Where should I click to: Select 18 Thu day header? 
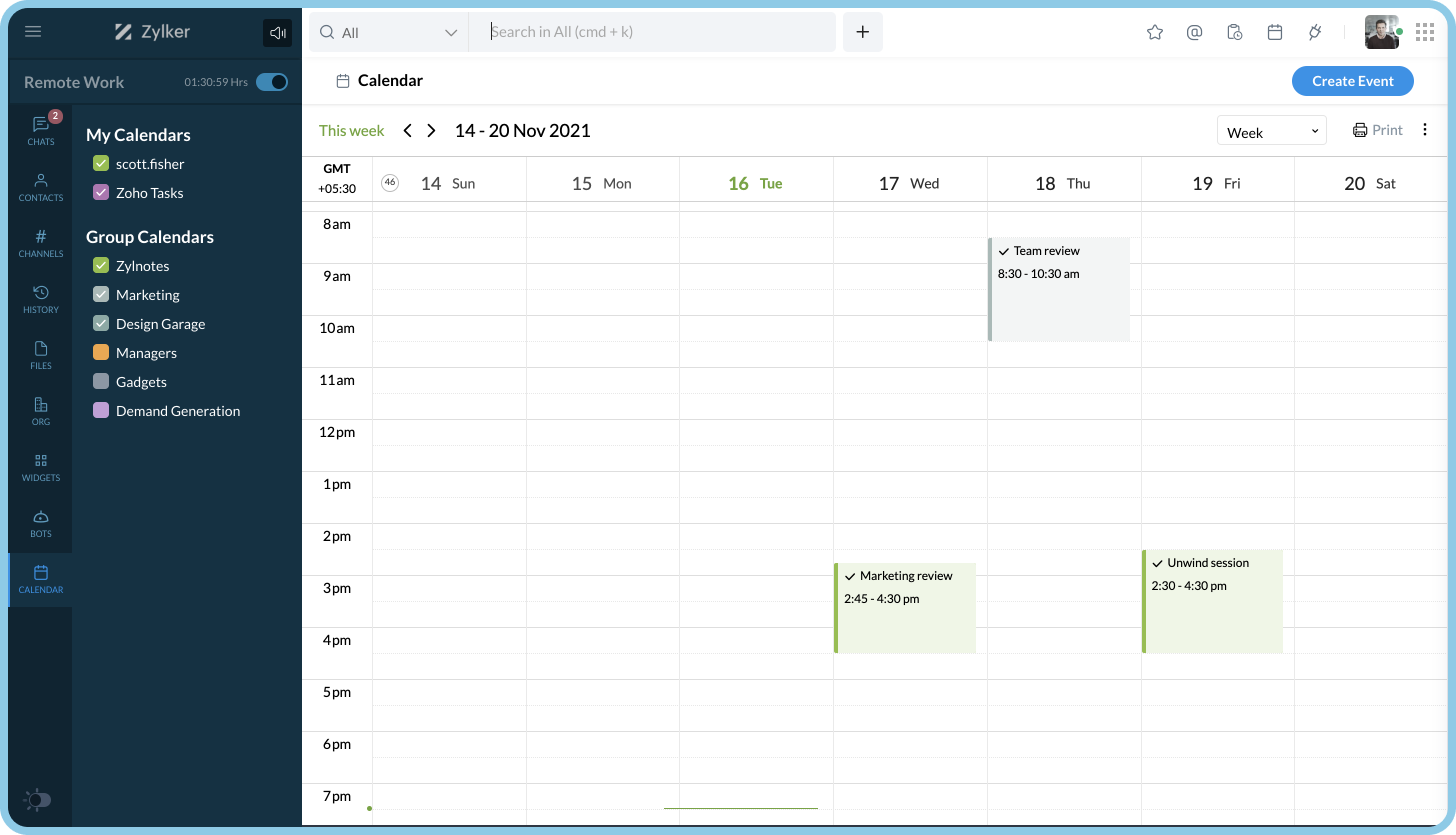click(1063, 183)
